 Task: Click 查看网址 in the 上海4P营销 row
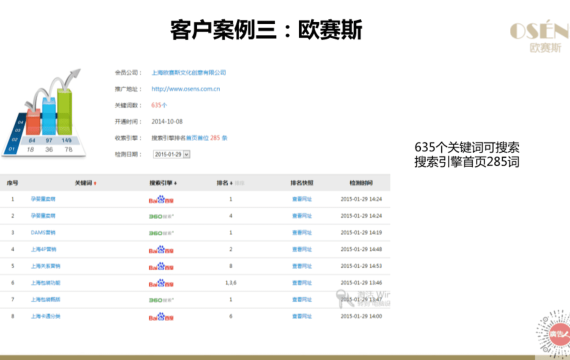tap(302, 249)
